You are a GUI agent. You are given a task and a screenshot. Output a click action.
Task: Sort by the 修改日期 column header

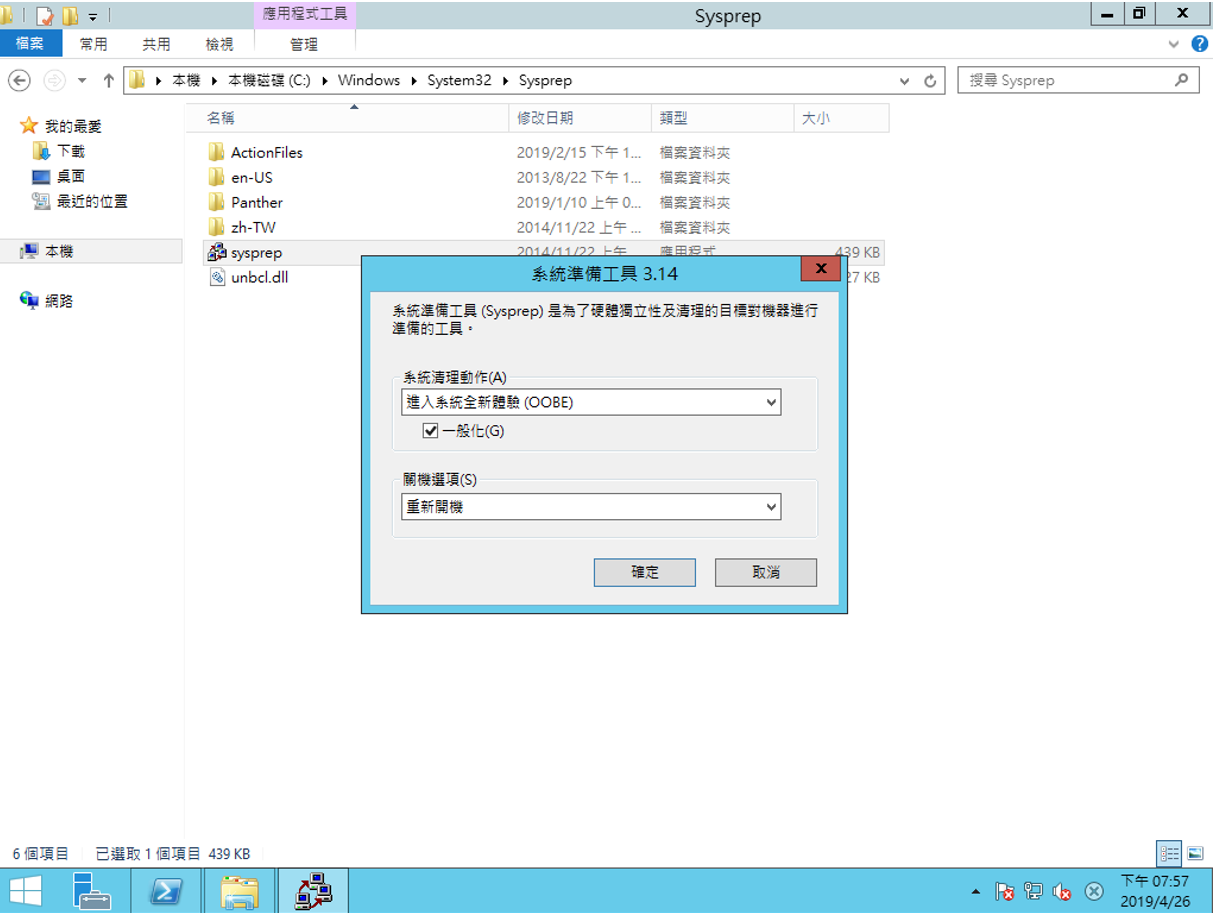pyautogui.click(x=580, y=118)
